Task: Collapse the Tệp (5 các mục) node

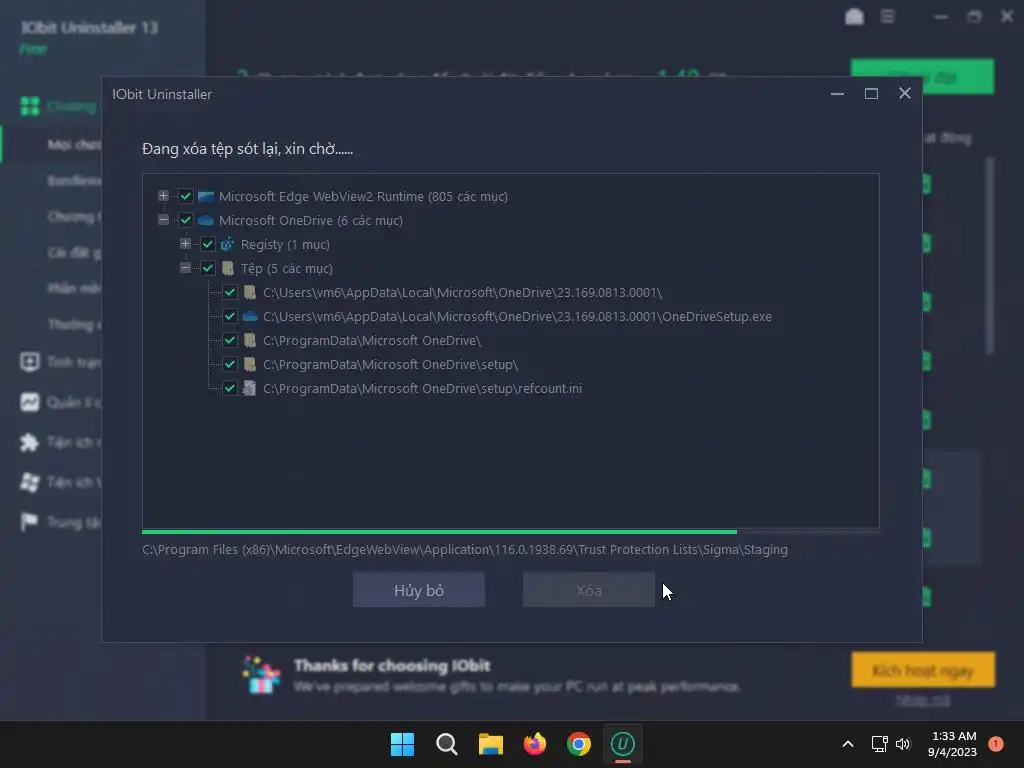Action: click(185, 268)
